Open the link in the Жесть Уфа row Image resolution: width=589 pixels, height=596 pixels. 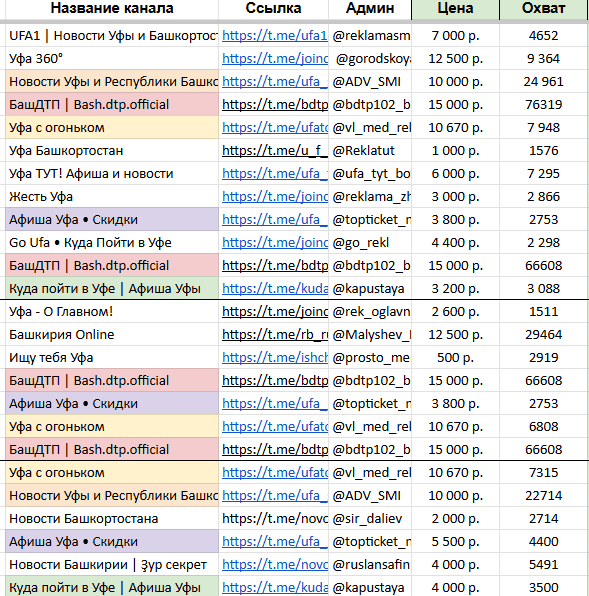click(275, 197)
